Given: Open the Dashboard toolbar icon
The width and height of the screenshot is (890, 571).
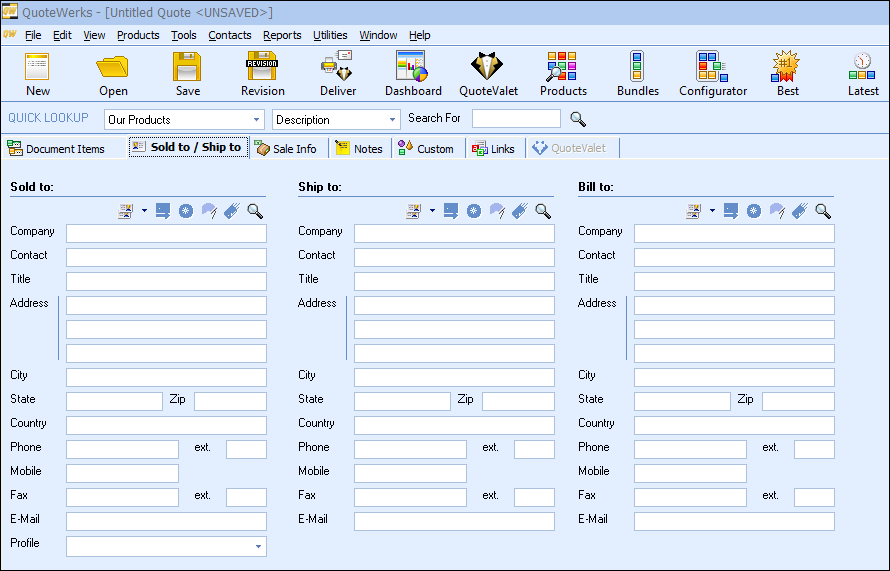Looking at the screenshot, I should point(412,73).
